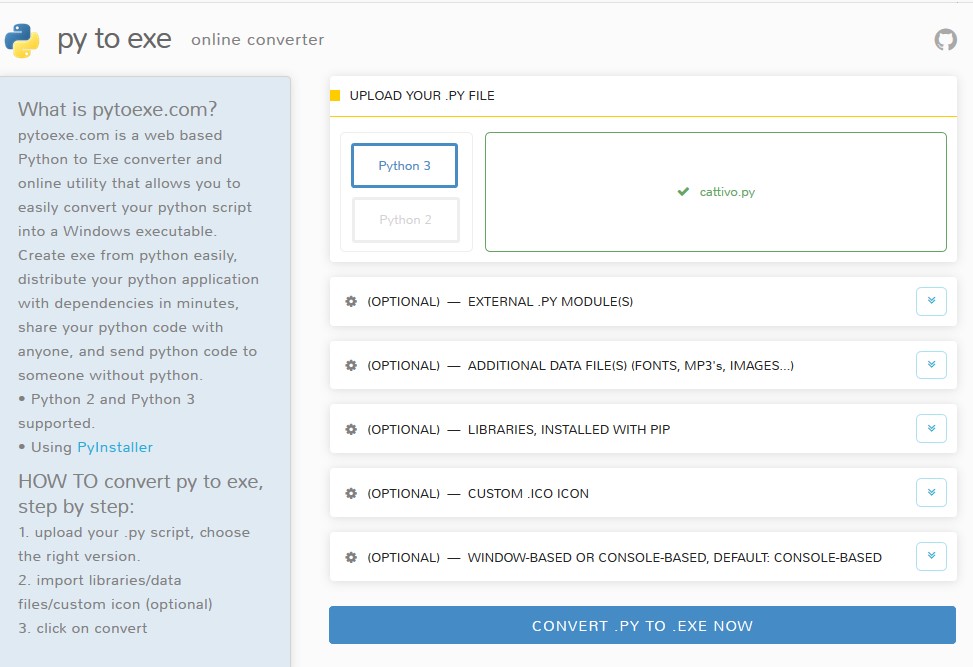Click the gear icon beside External .PY Module(s)
This screenshot has width=973, height=667.
(x=351, y=302)
